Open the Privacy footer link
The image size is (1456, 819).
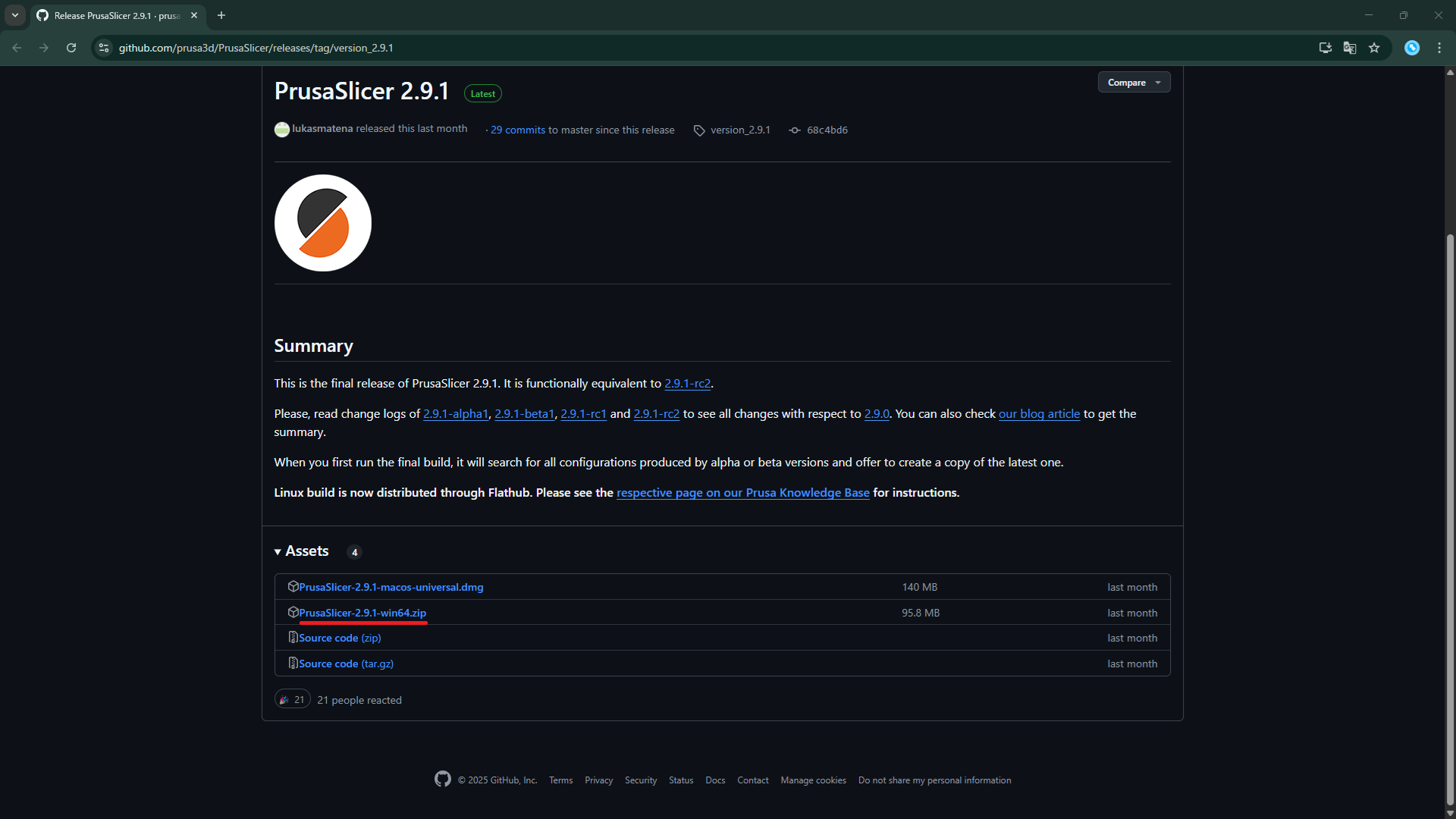pos(598,780)
